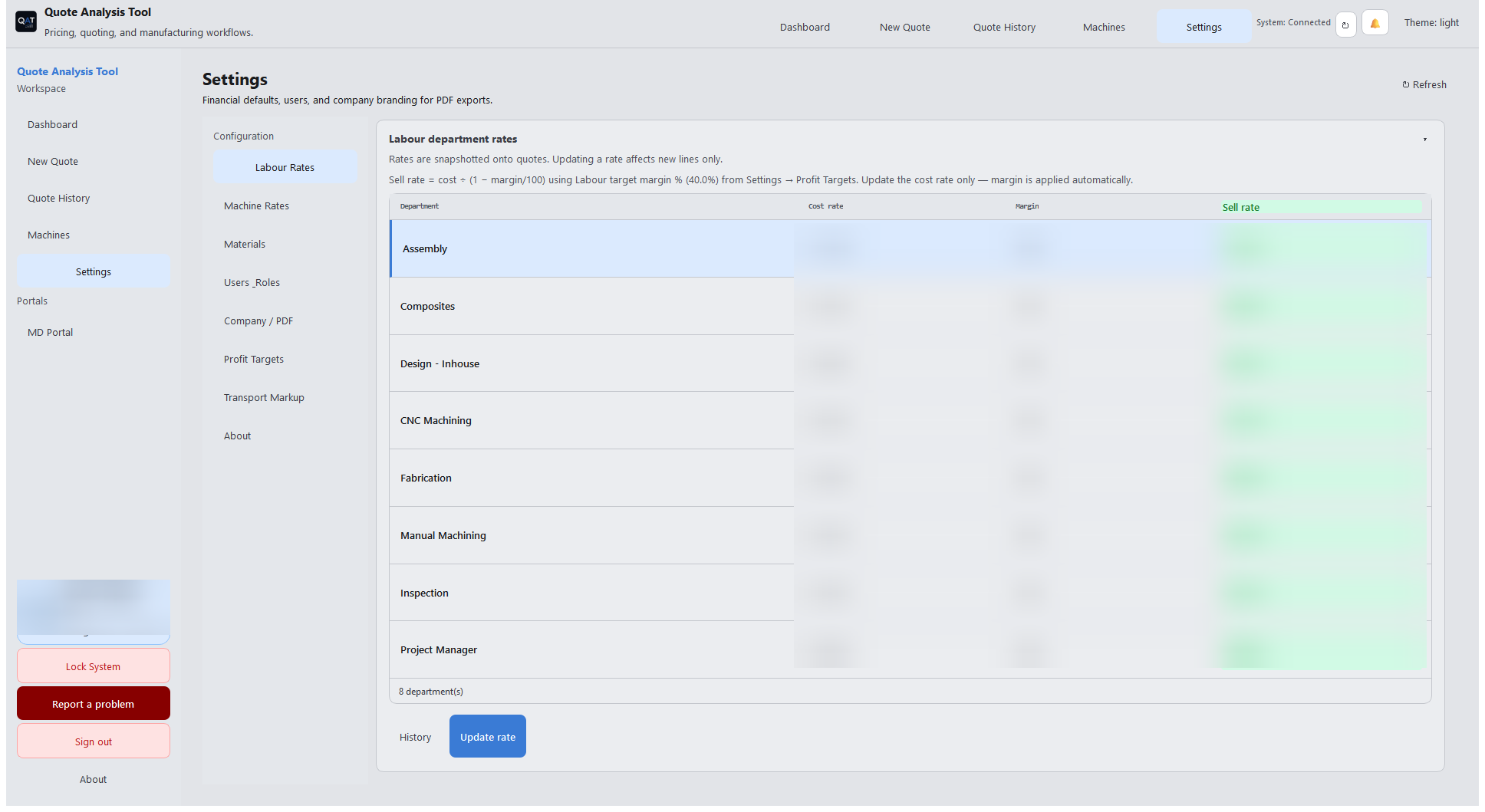The image size is (1485, 812).
Task: Click the Quote Analysis Tool workspace link
Action: click(67, 71)
